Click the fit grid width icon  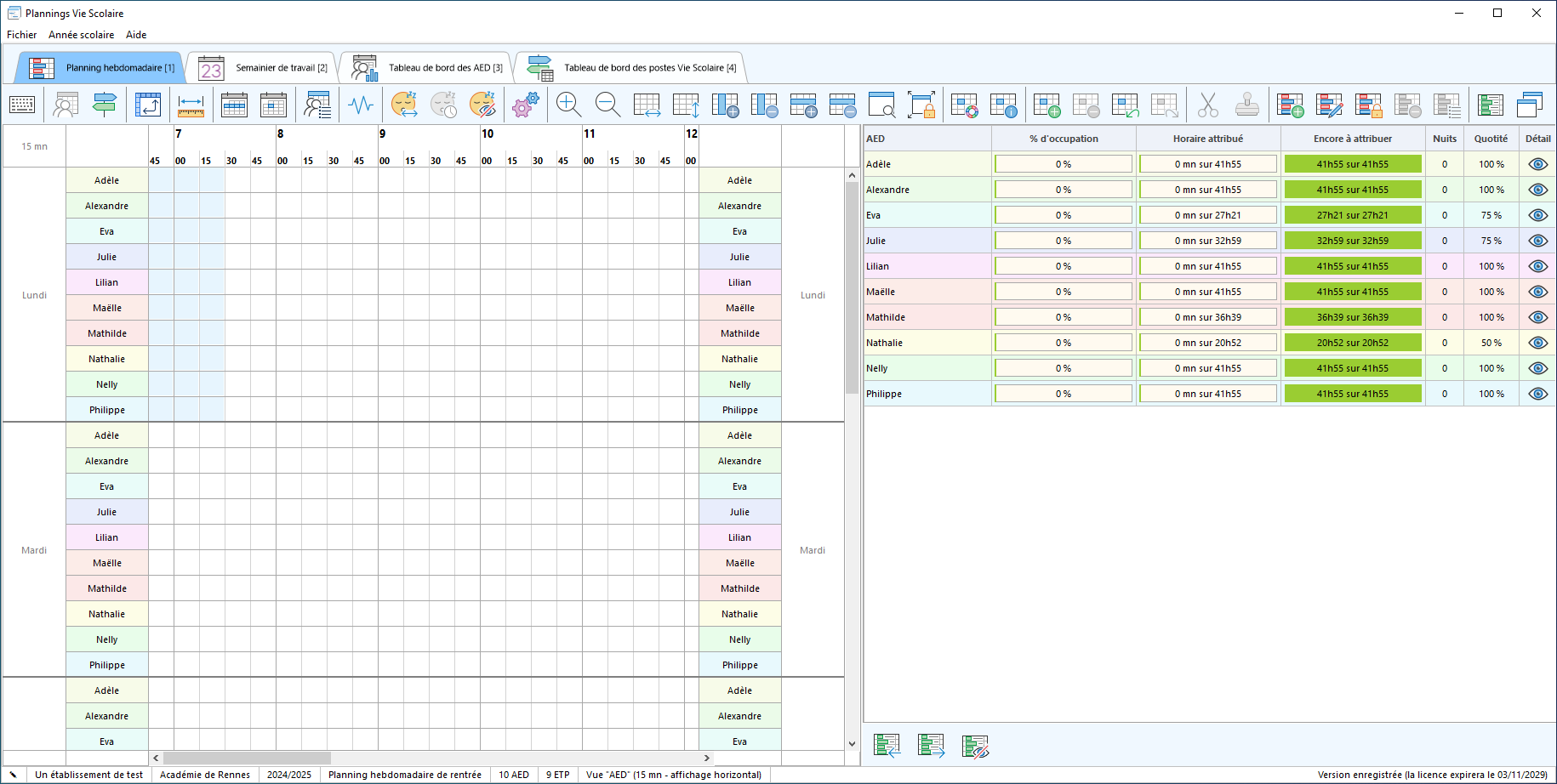point(647,105)
